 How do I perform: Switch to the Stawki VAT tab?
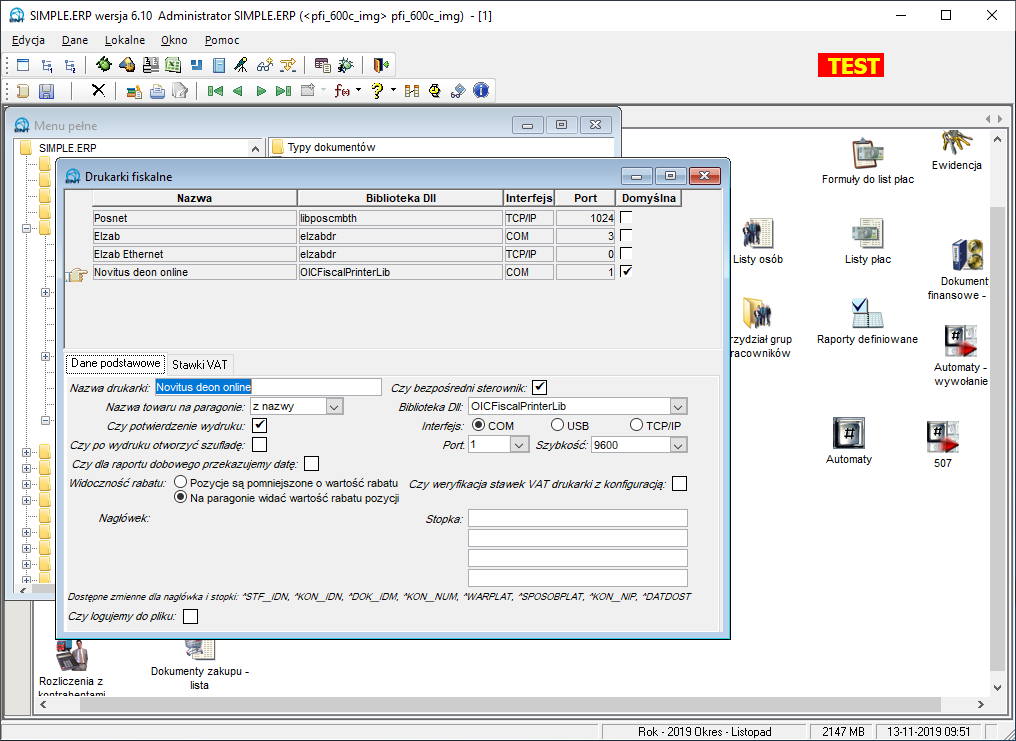click(200, 365)
